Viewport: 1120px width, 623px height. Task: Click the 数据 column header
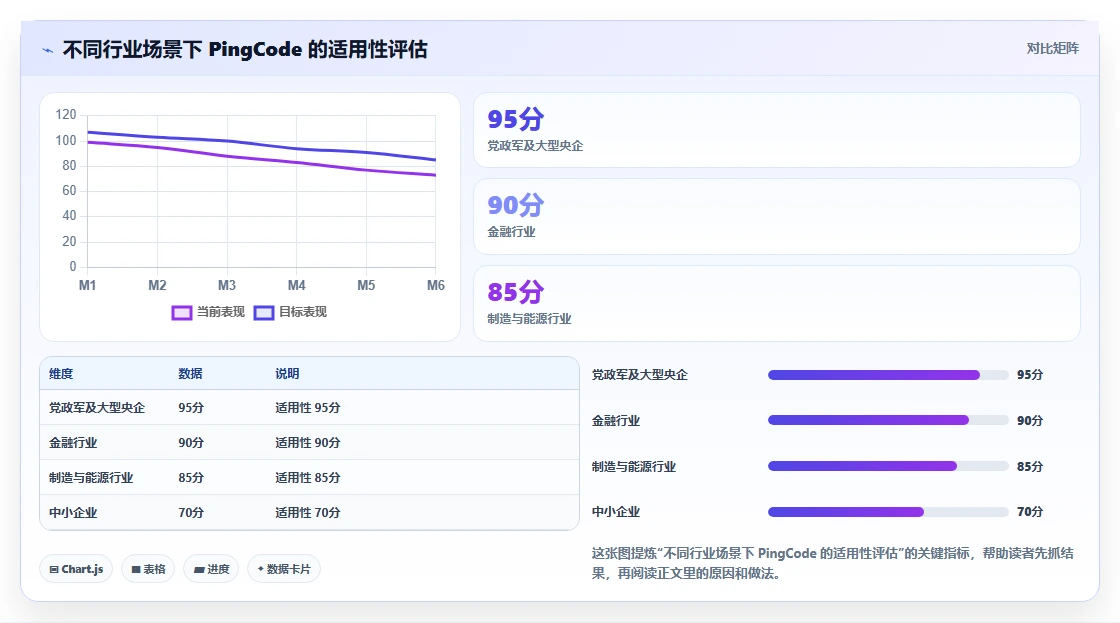tap(190, 374)
